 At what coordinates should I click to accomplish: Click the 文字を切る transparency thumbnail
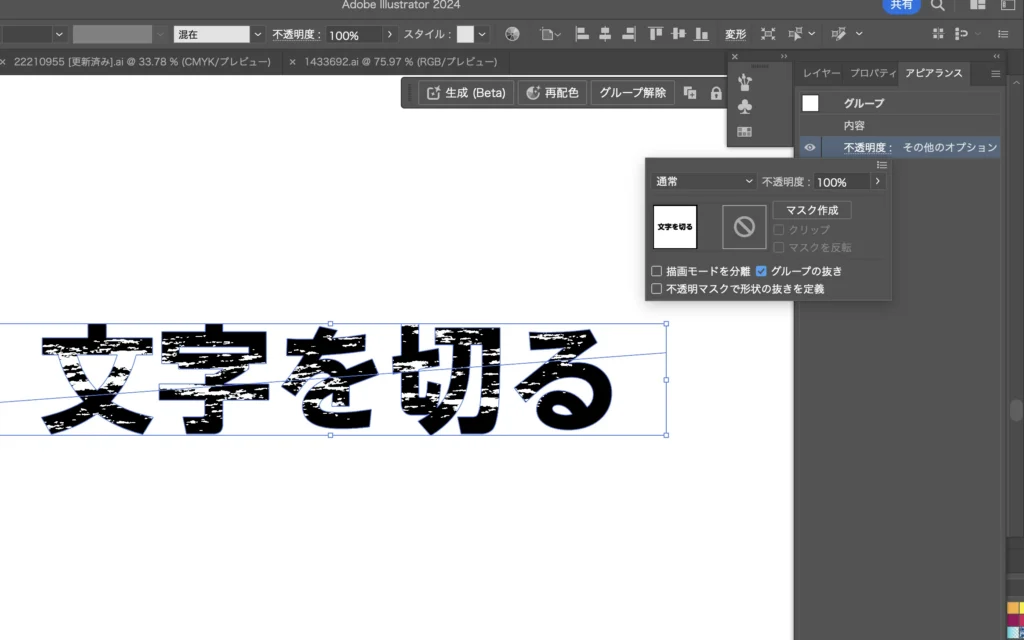coord(675,227)
